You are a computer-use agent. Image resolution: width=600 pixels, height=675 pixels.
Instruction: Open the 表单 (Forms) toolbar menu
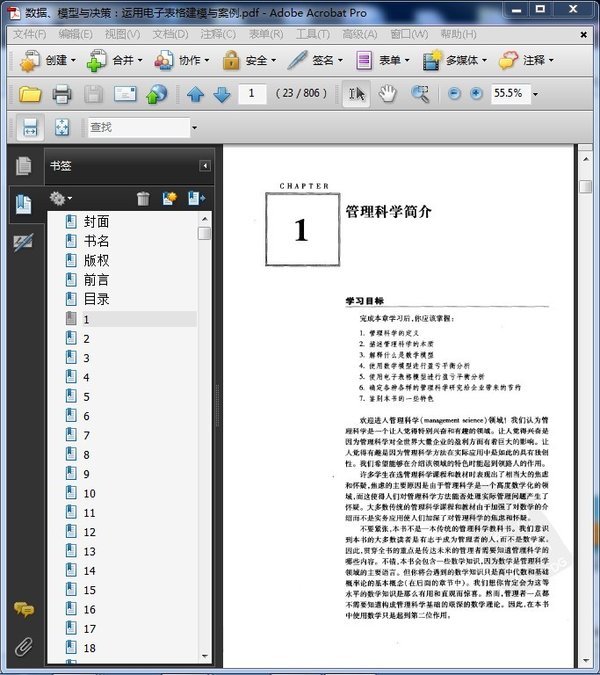383,60
